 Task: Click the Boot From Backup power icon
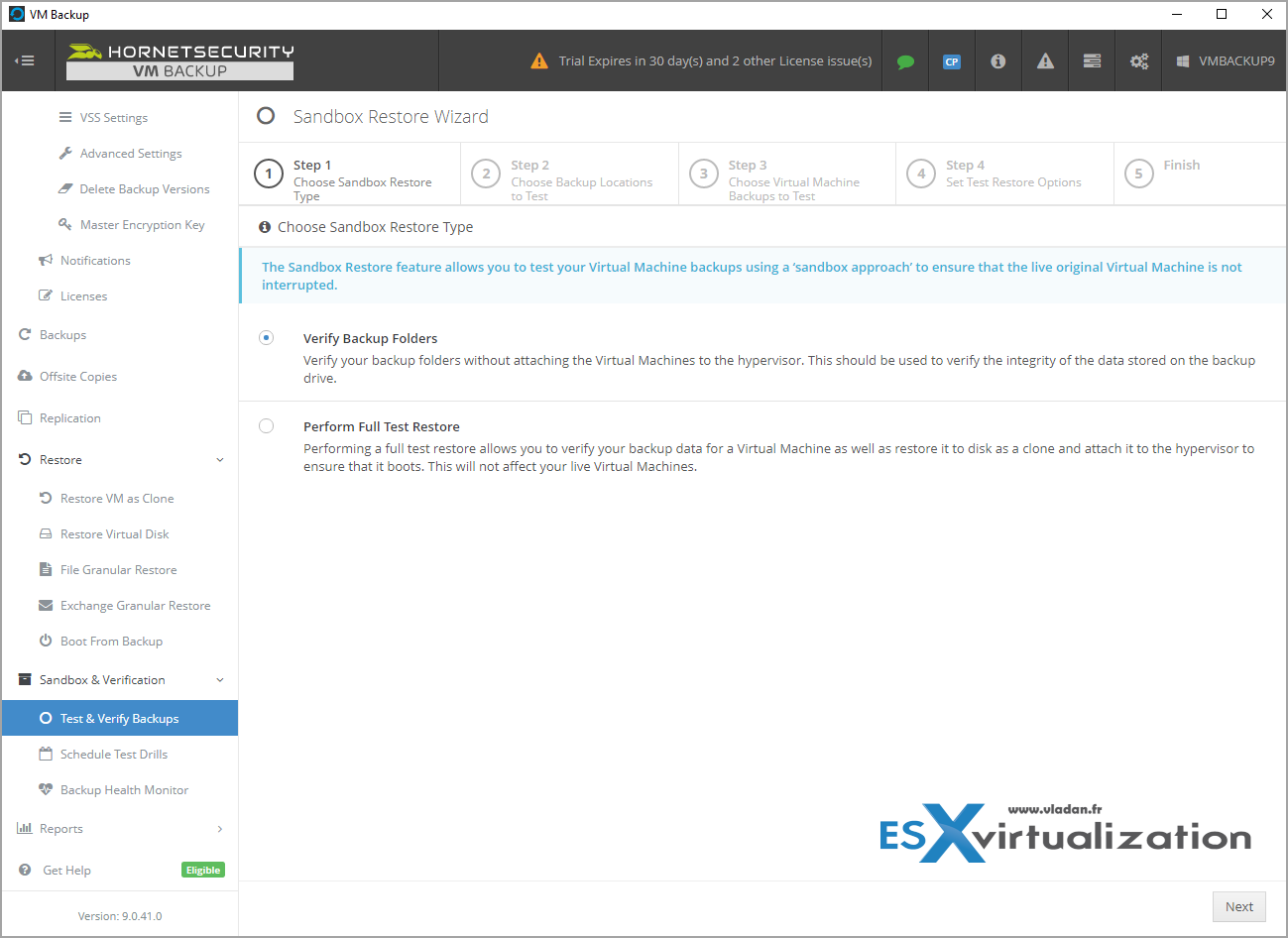pyautogui.click(x=46, y=641)
